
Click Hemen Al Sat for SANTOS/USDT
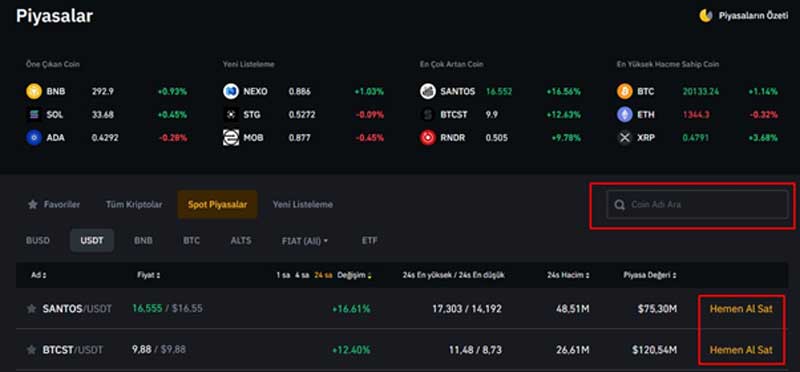coord(741,309)
